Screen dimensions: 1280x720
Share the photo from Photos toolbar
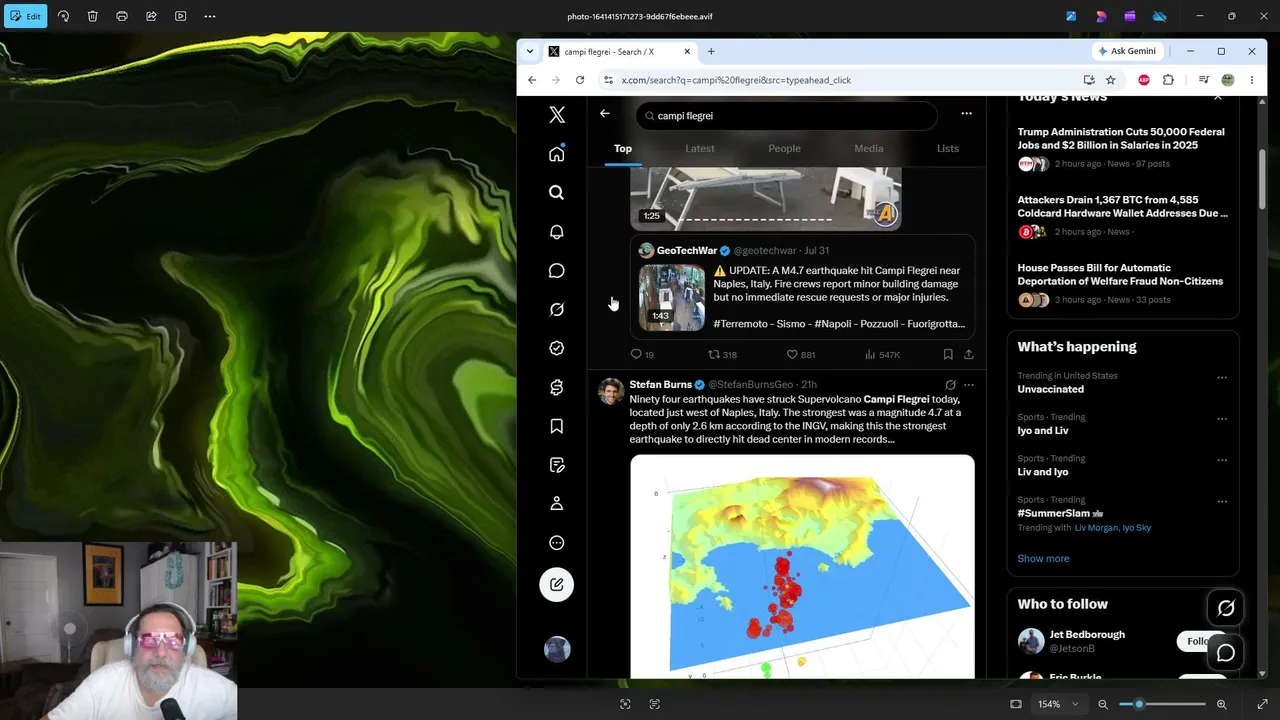pos(151,16)
